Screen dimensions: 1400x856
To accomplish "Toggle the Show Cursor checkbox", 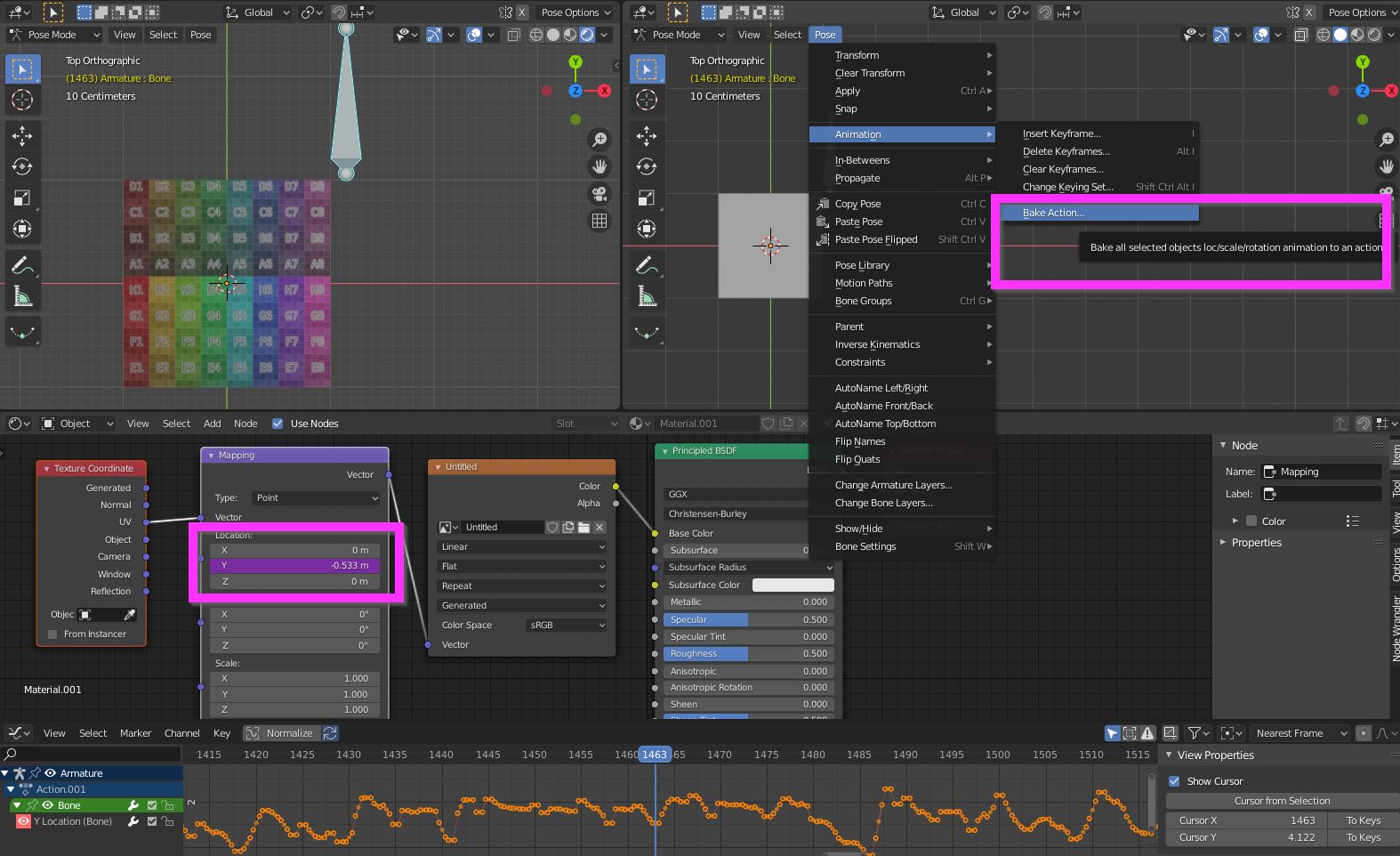I will (x=1174, y=781).
